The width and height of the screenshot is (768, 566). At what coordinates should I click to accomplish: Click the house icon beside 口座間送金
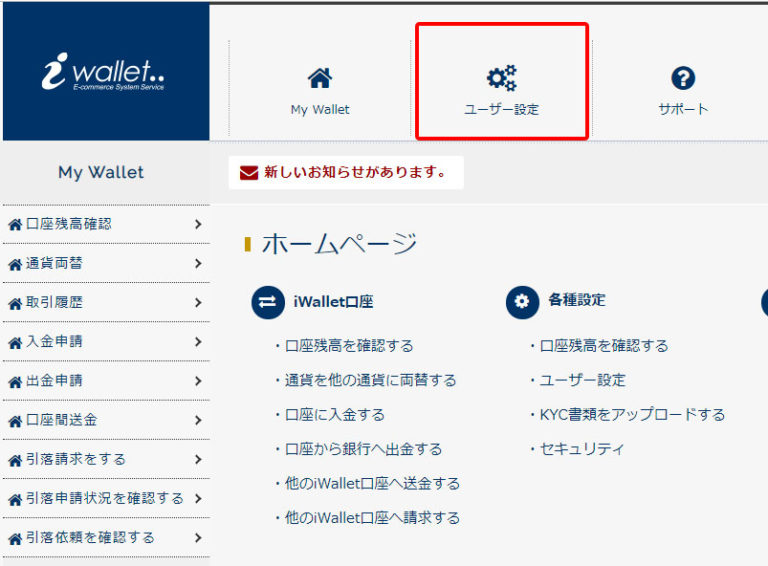pos(15,421)
